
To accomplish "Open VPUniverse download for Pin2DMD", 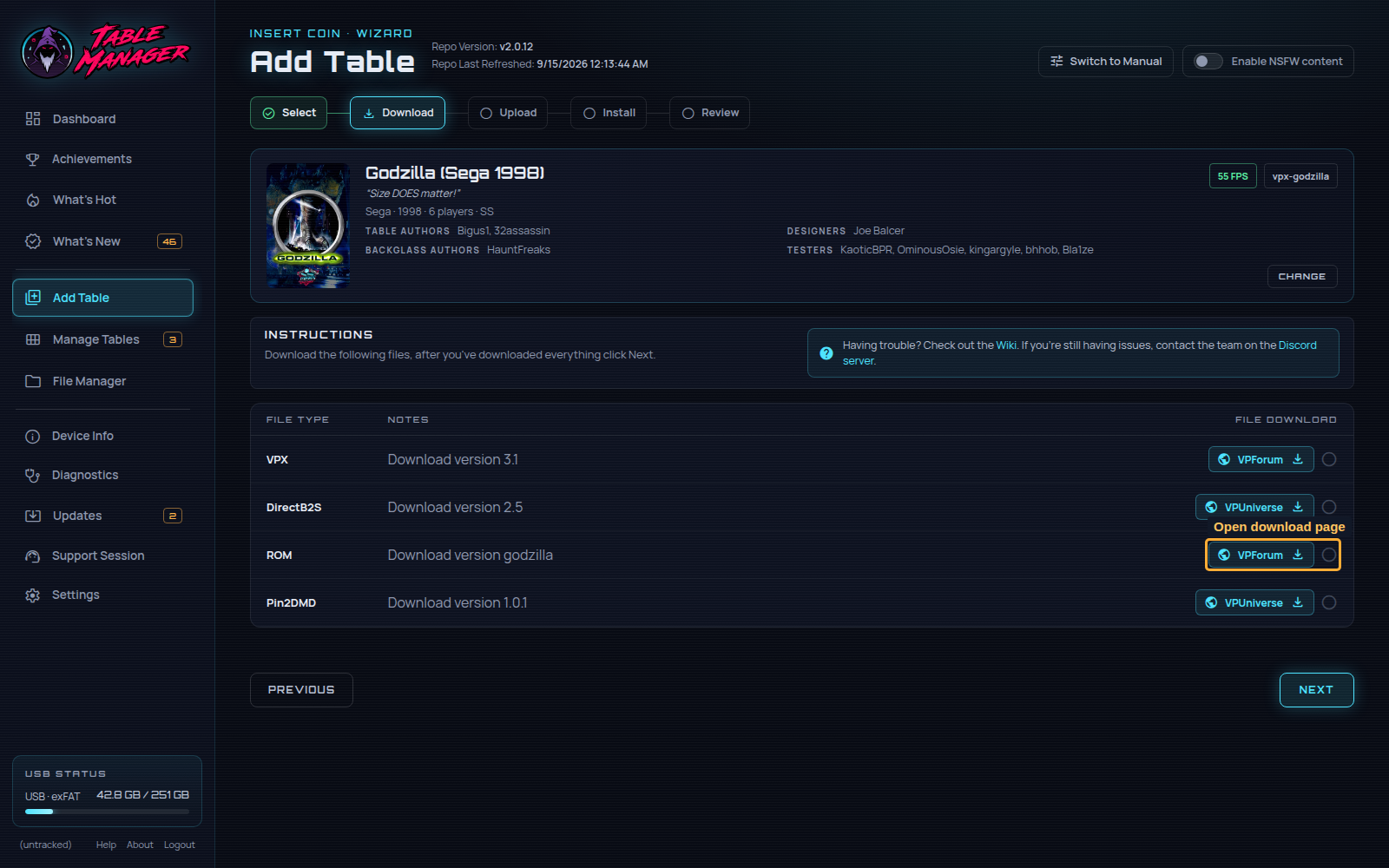I will pos(1254,602).
